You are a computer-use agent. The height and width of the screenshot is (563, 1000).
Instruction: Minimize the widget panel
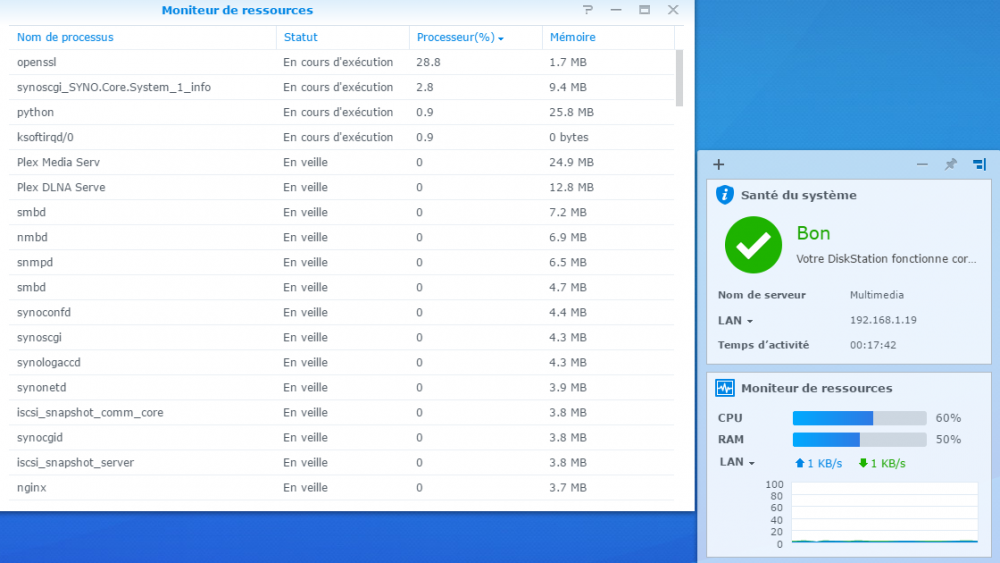coord(922,164)
